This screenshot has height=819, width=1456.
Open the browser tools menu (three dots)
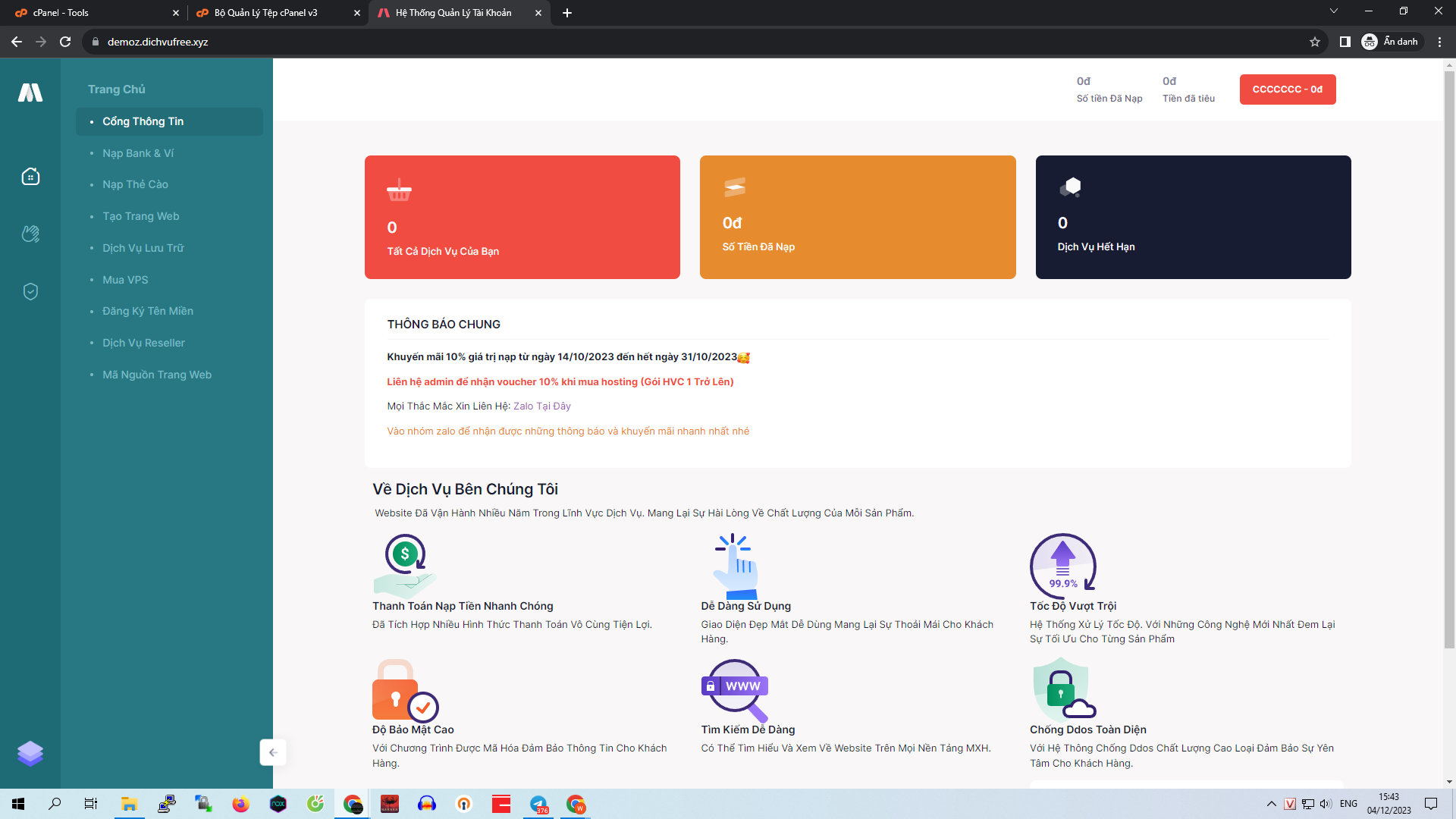coord(1440,42)
